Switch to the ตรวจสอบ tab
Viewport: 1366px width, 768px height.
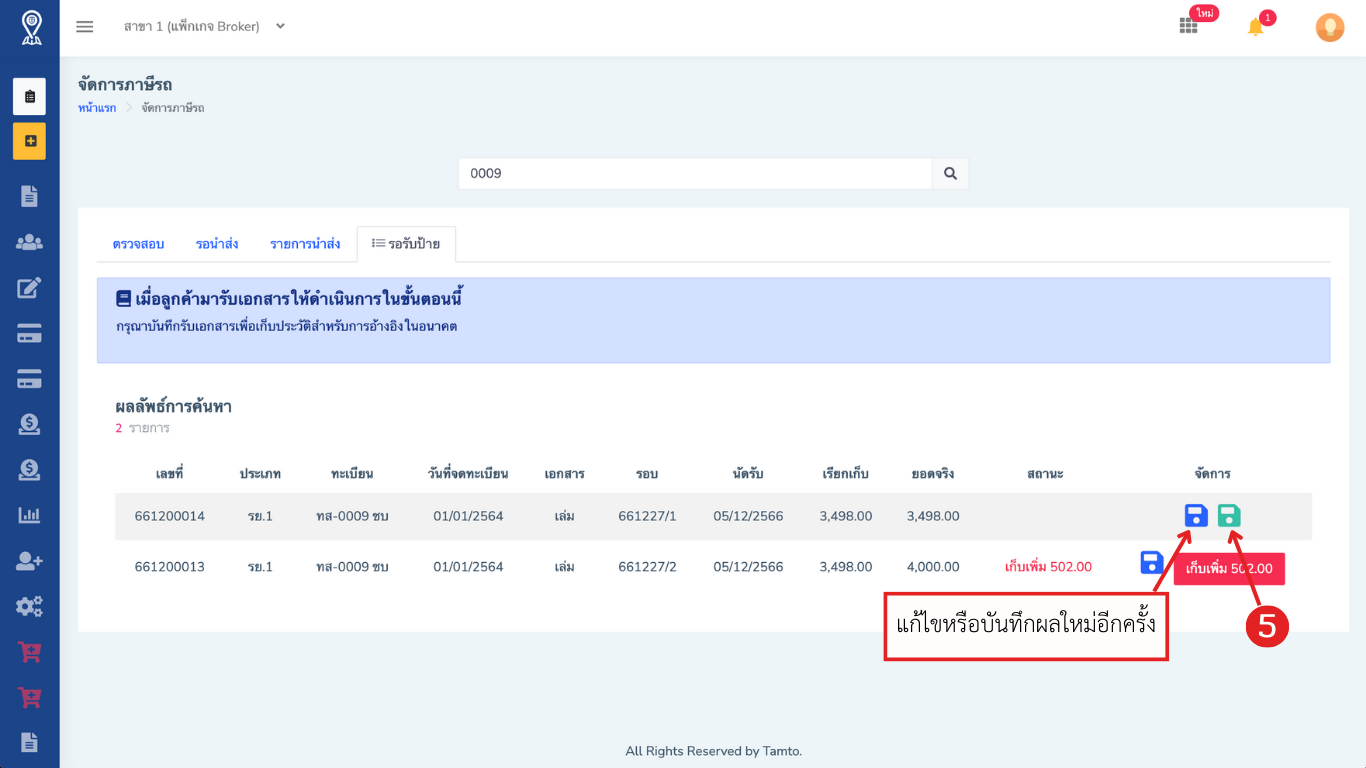(138, 244)
